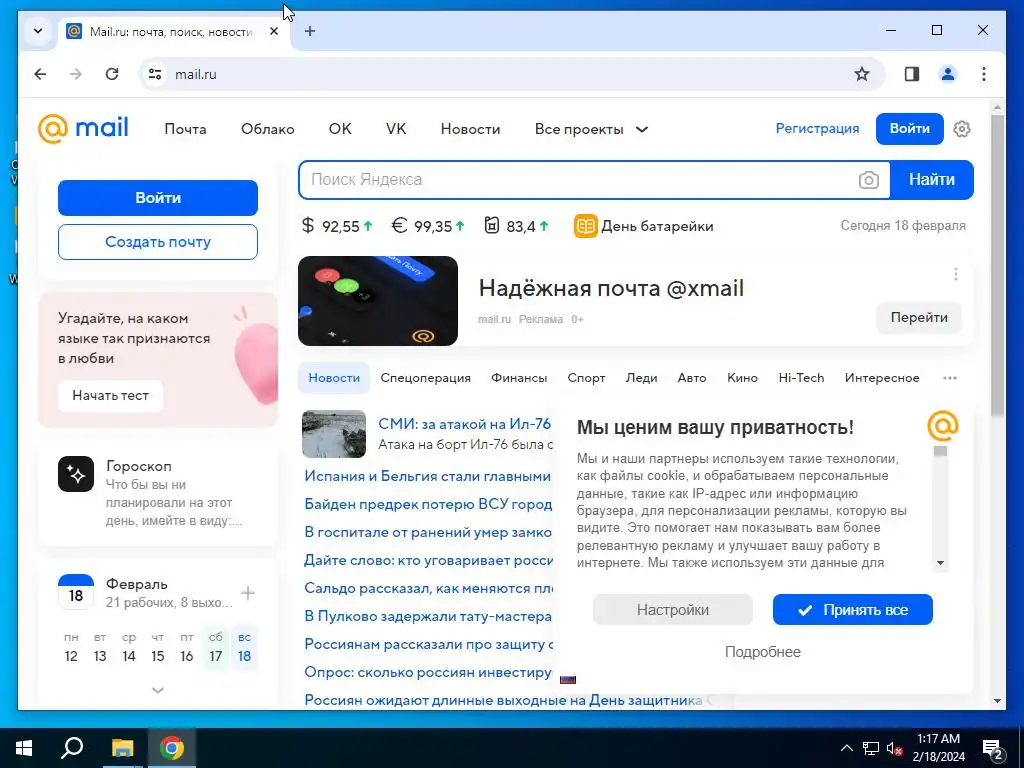Viewport: 1024px width, 768px height.
Task: Click the Mail.ru @ logo
Action: click(x=83, y=129)
